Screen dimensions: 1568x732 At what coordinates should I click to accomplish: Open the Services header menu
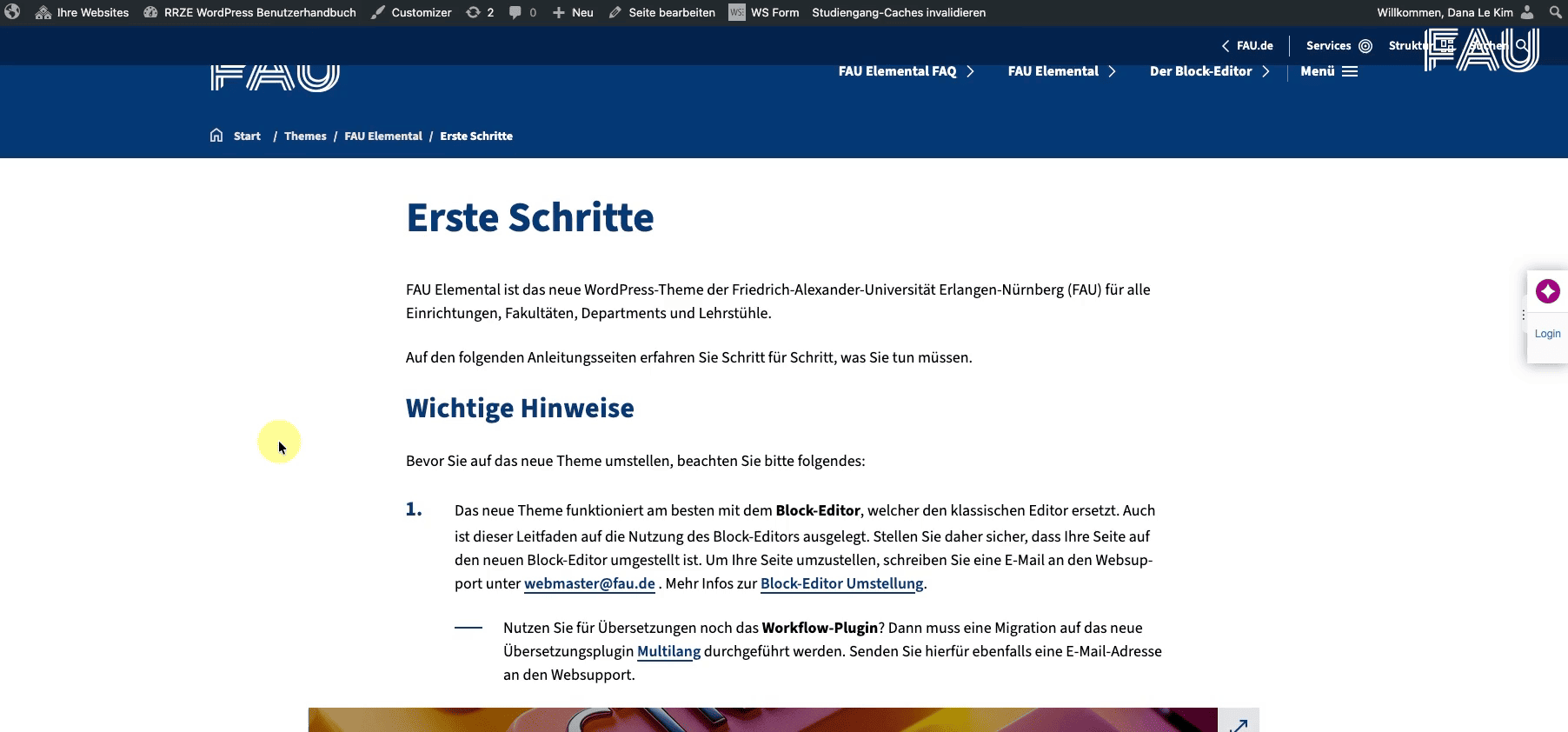1339,45
